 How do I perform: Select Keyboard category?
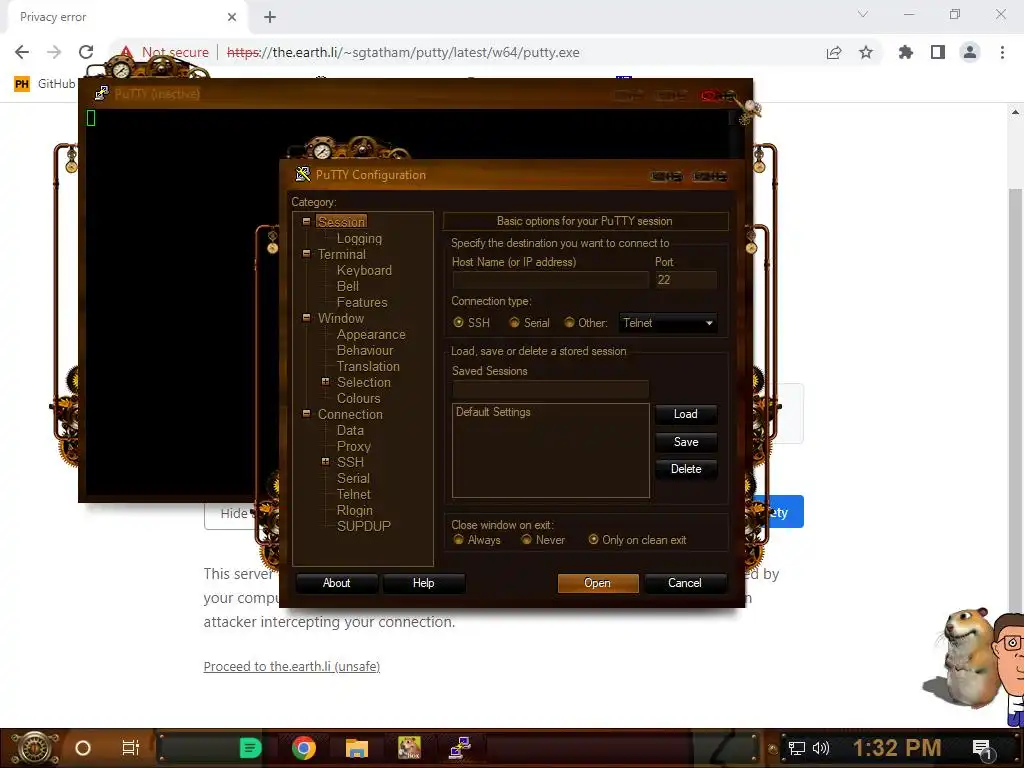point(364,270)
